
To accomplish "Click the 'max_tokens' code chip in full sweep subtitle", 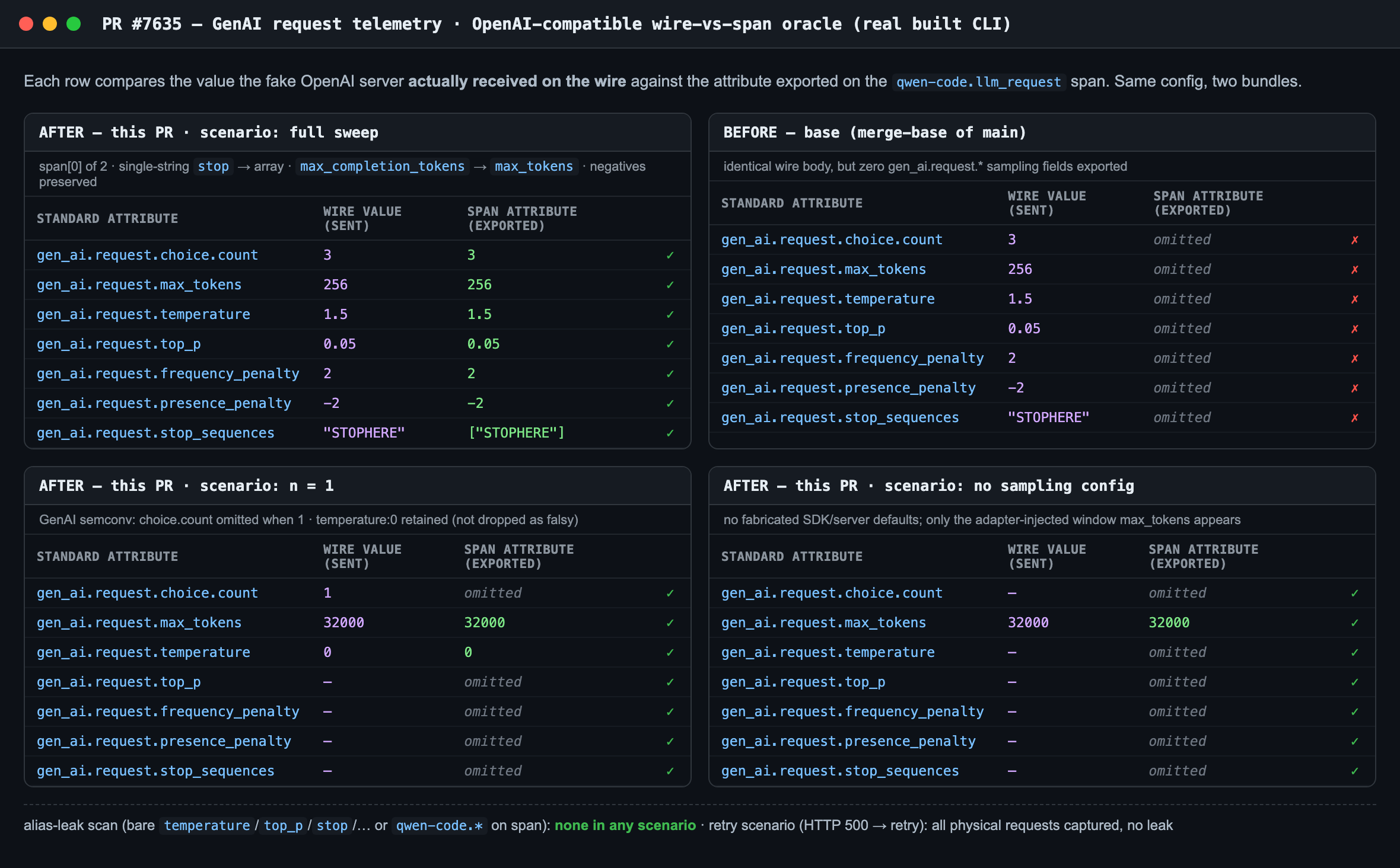I will [x=534, y=167].
